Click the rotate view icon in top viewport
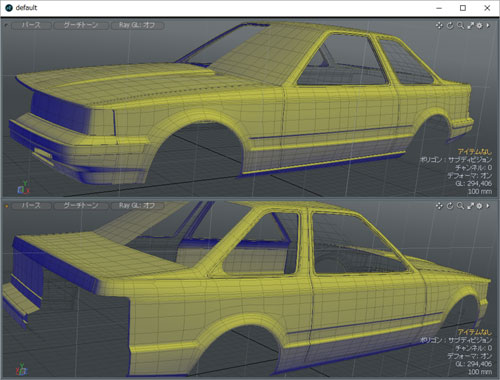The width and height of the screenshot is (500, 380). pyautogui.click(x=450, y=25)
